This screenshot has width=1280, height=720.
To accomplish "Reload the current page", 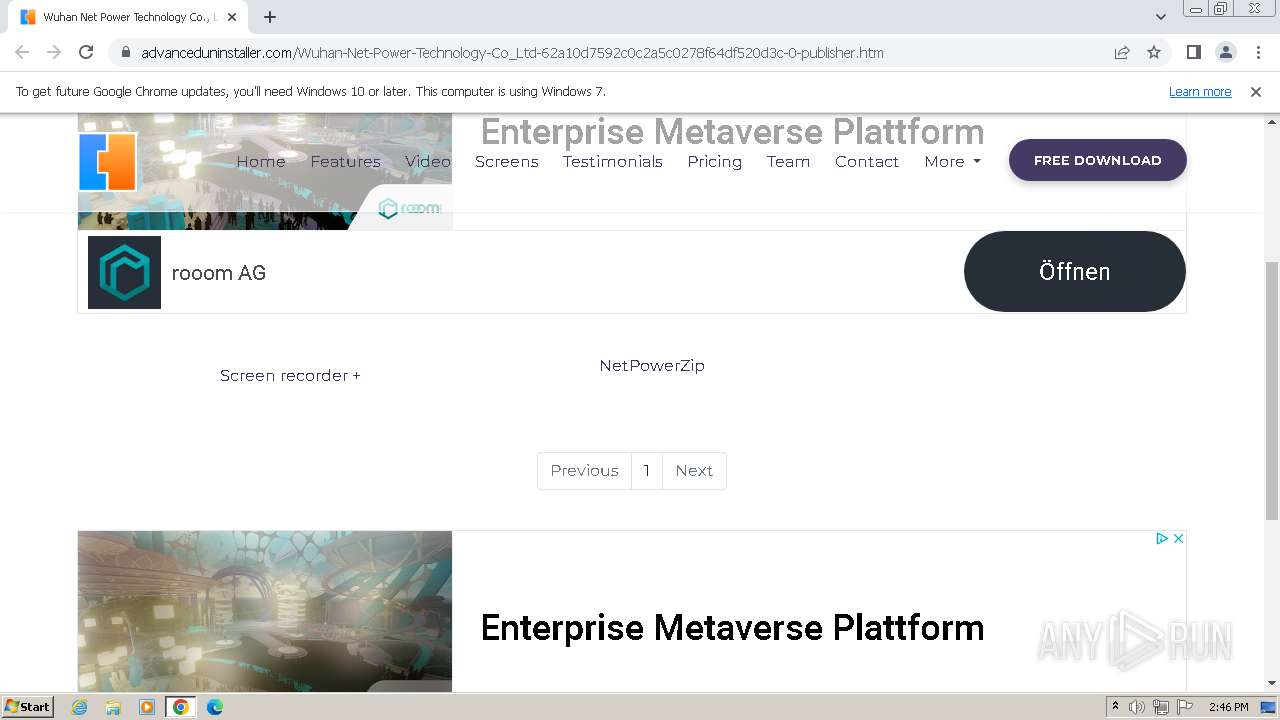I will 86,52.
